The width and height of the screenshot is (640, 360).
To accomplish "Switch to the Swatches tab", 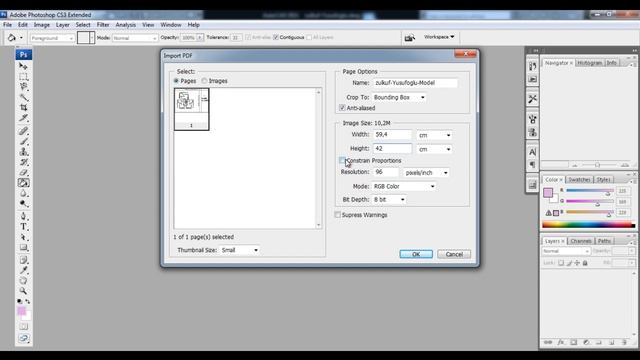I will coord(579,180).
